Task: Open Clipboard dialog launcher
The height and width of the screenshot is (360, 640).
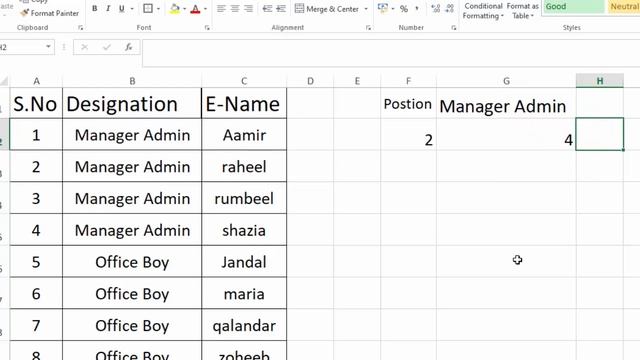Action: pyautogui.click(x=80, y=28)
